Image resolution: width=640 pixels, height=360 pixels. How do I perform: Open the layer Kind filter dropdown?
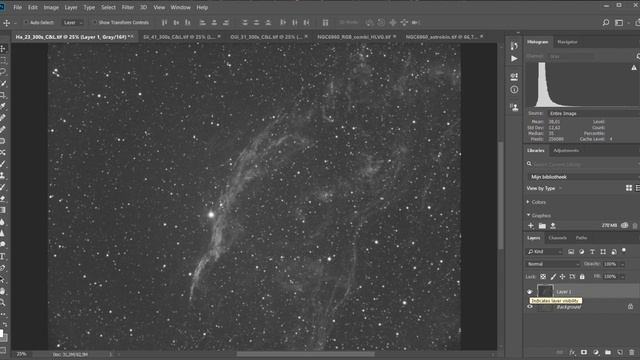pos(544,252)
